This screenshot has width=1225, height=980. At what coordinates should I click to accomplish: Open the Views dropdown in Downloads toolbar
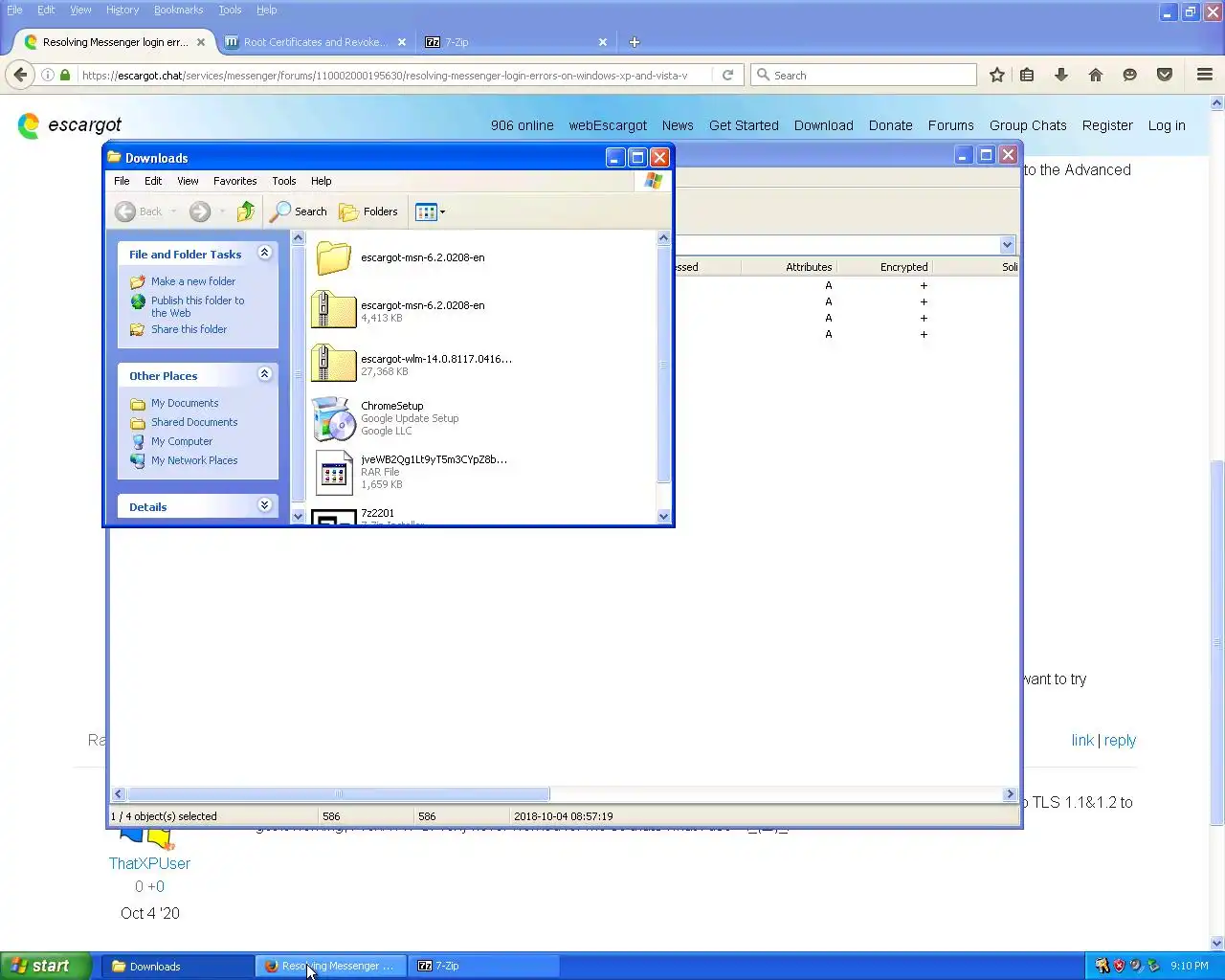431,212
